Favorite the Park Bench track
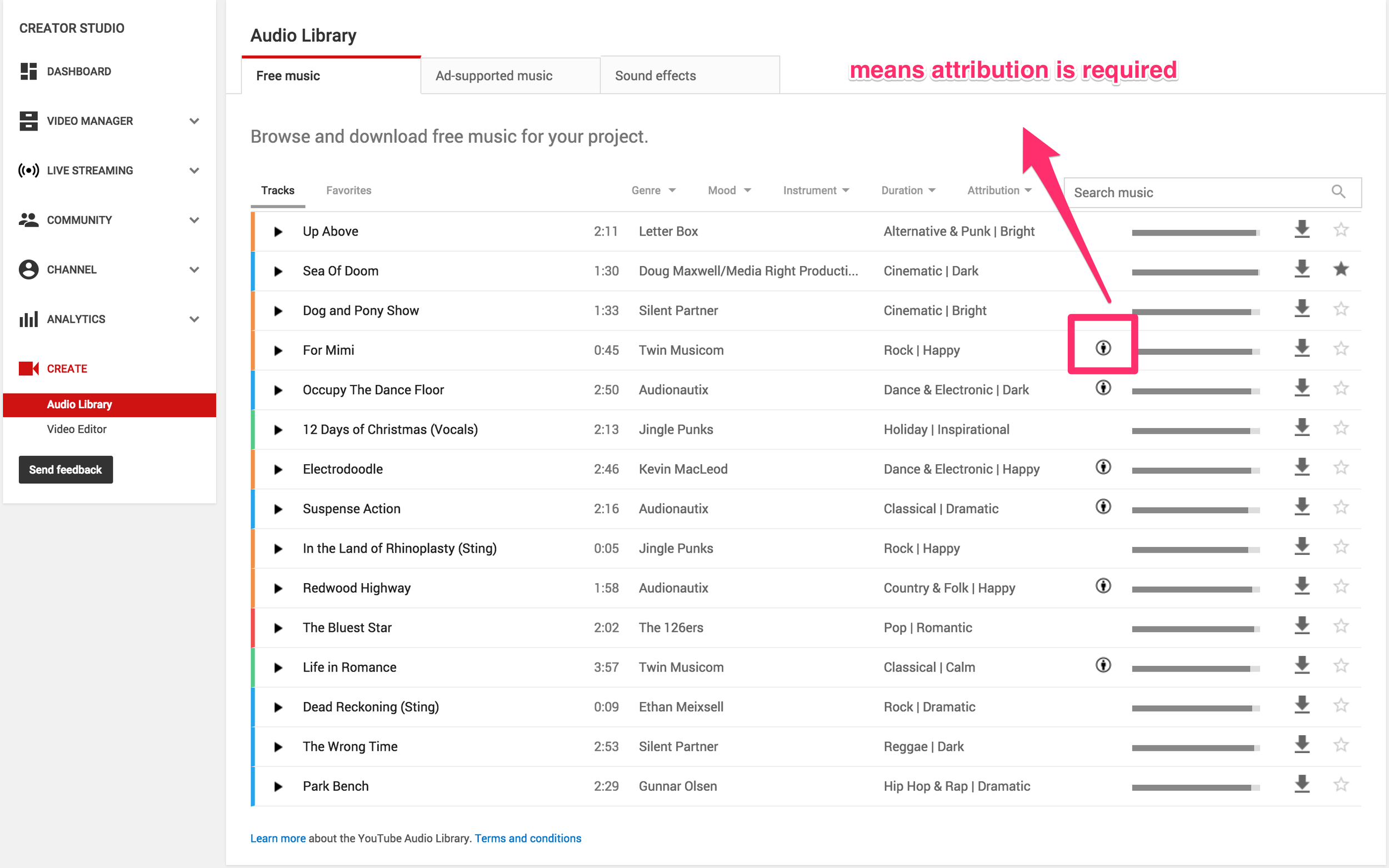This screenshot has height=868, width=1389. point(1341,784)
